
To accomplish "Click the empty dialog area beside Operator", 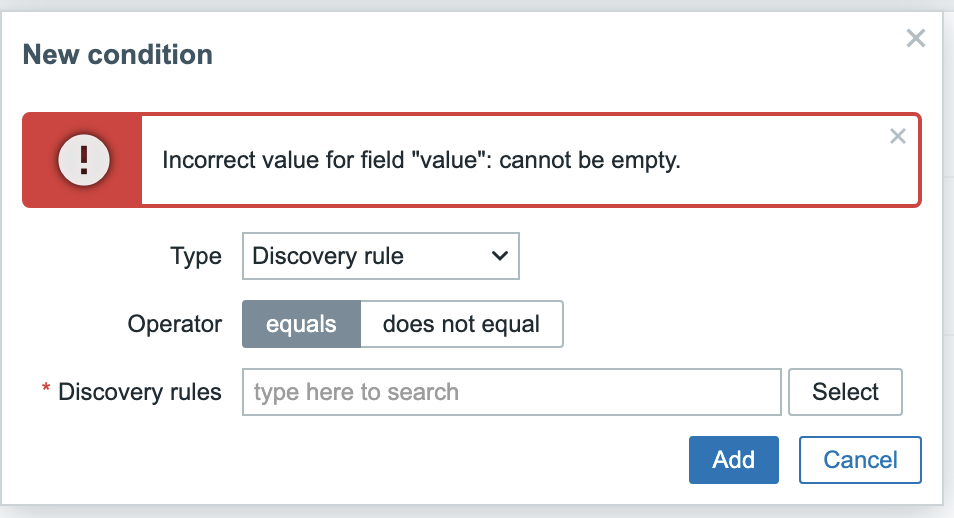I will pyautogui.click(x=748, y=324).
